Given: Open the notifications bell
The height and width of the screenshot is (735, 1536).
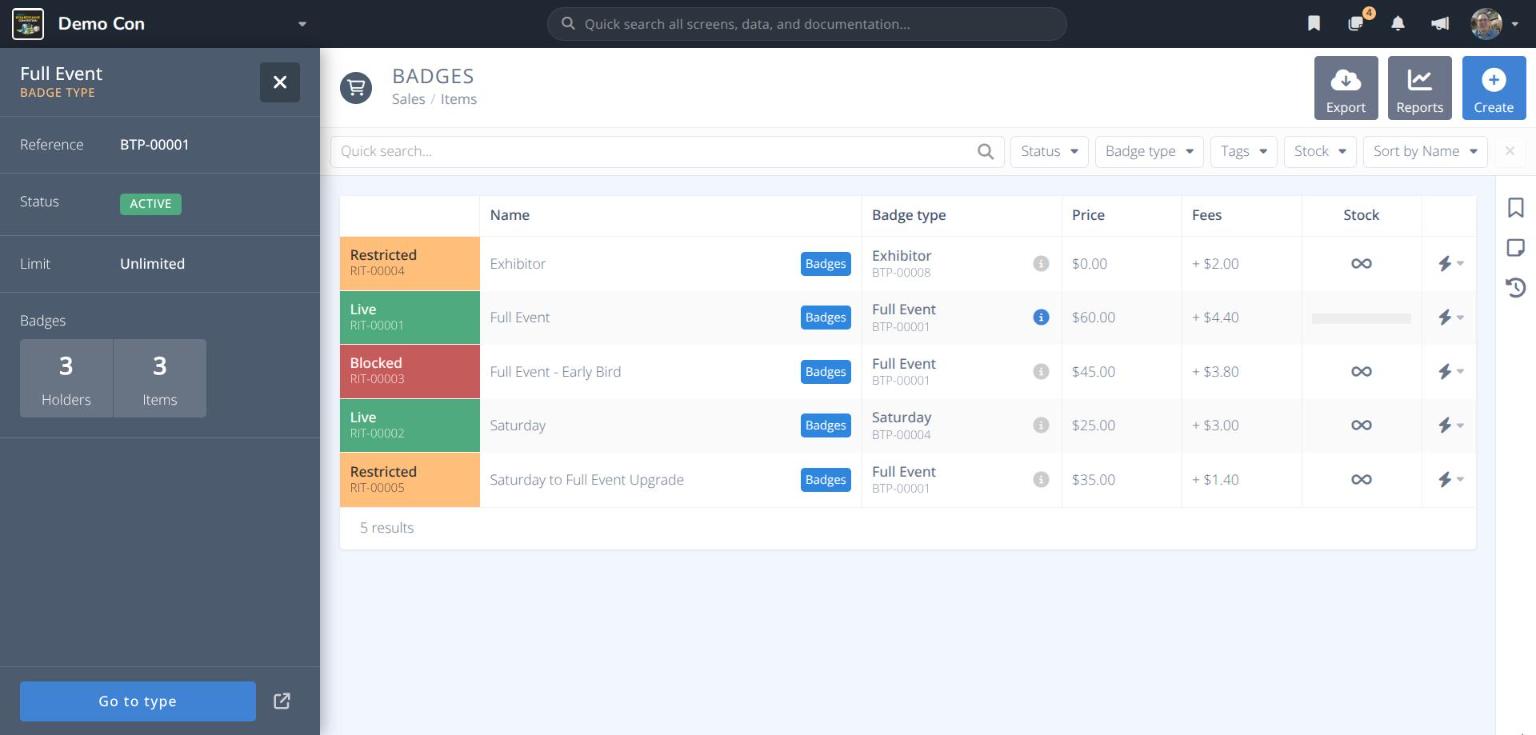Looking at the screenshot, I should pyautogui.click(x=1398, y=23).
